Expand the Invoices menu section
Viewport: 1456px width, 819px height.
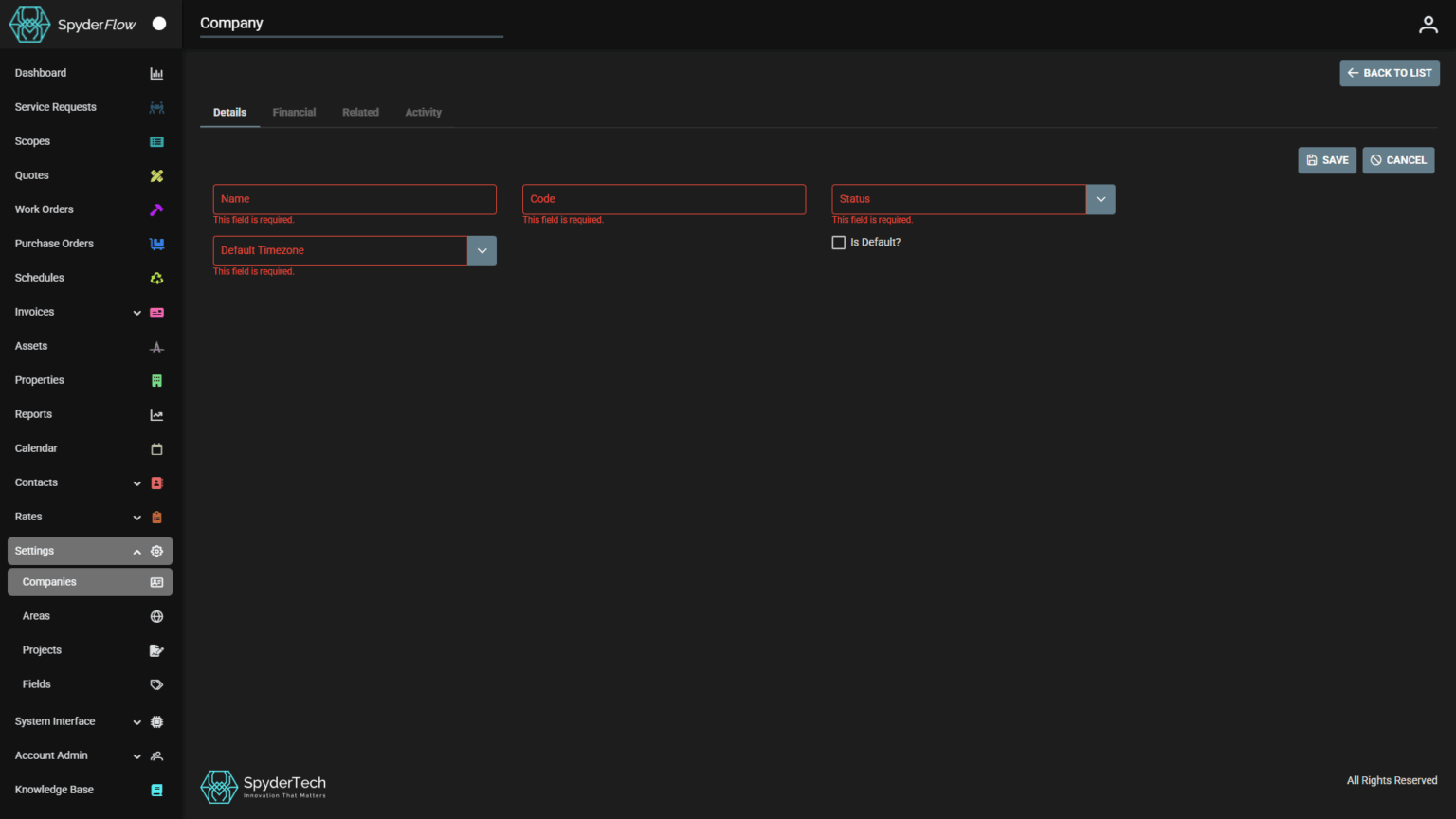pyautogui.click(x=136, y=312)
